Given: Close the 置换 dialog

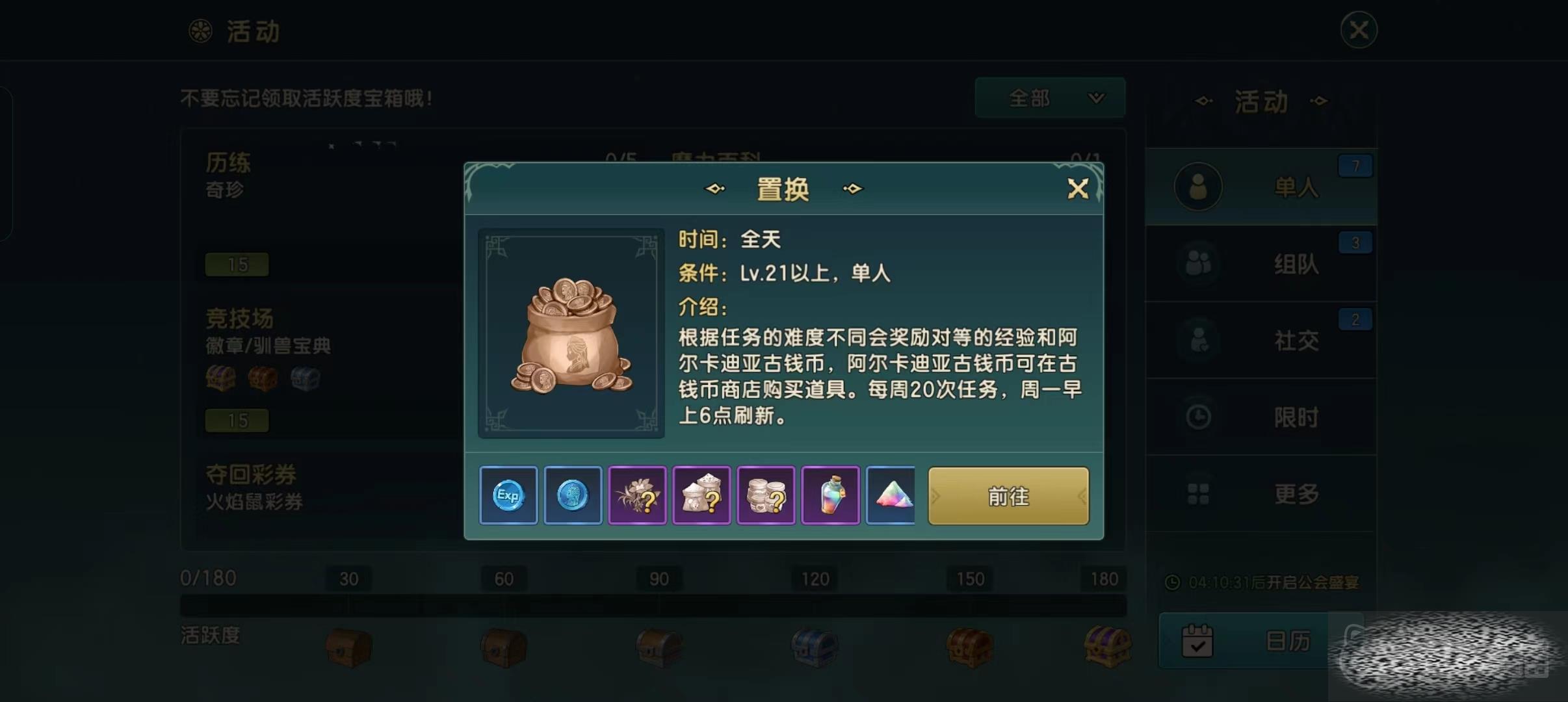Looking at the screenshot, I should [1078, 188].
